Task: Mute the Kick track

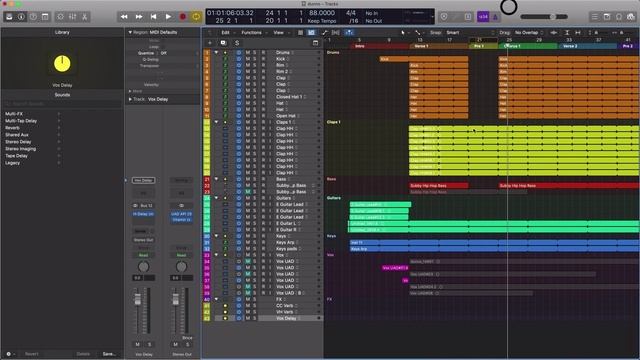Action: point(248,59)
